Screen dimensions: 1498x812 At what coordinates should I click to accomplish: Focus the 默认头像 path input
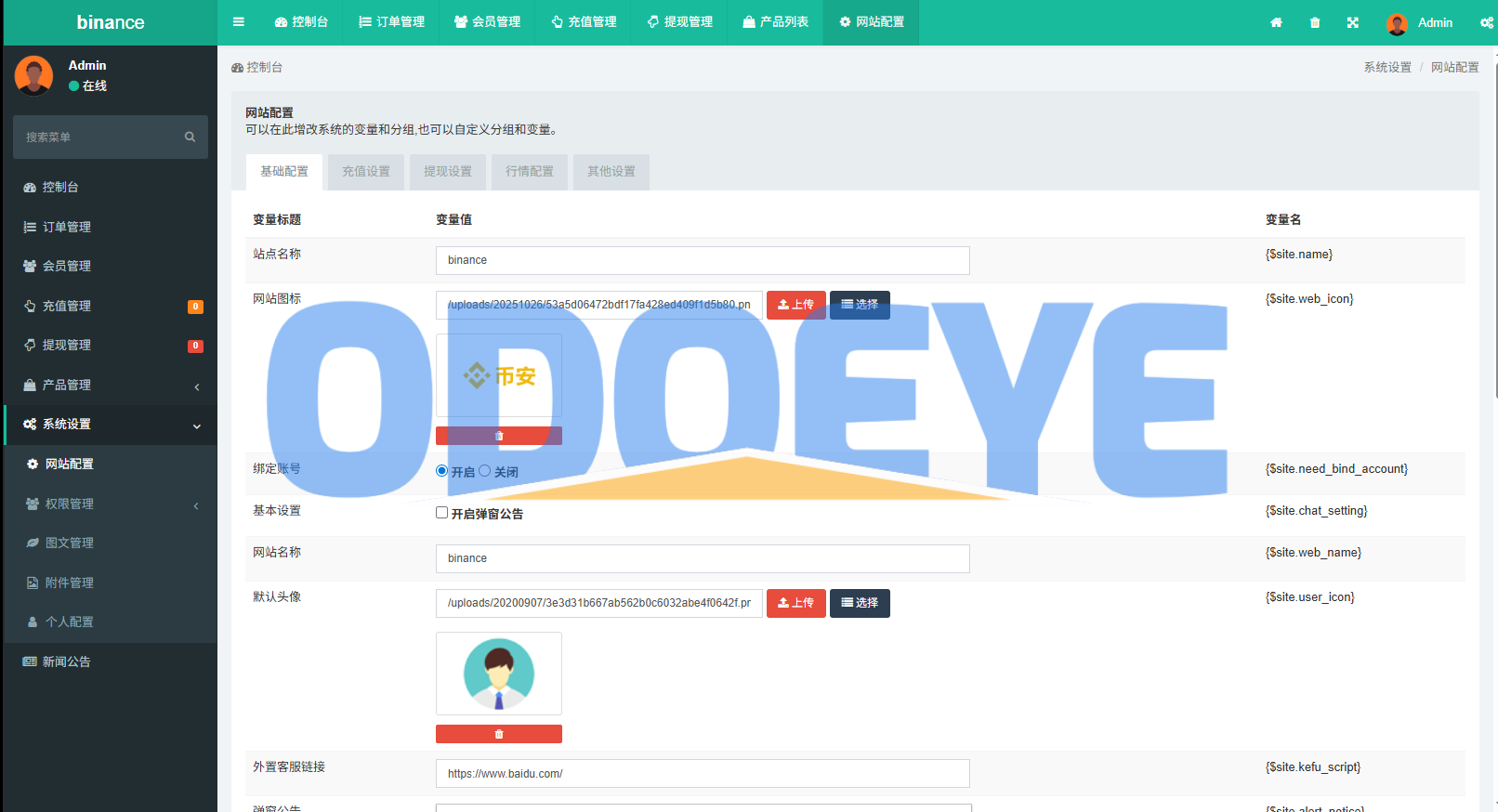point(599,603)
